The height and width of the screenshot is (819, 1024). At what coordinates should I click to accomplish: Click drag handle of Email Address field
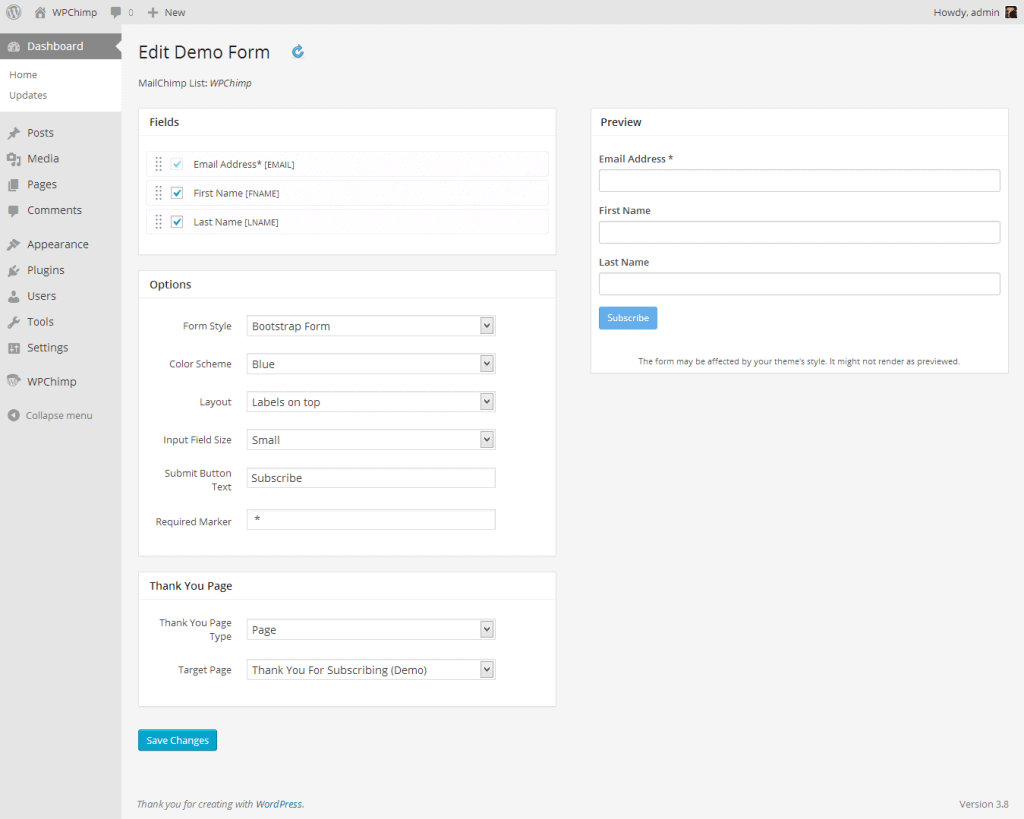tap(159, 164)
